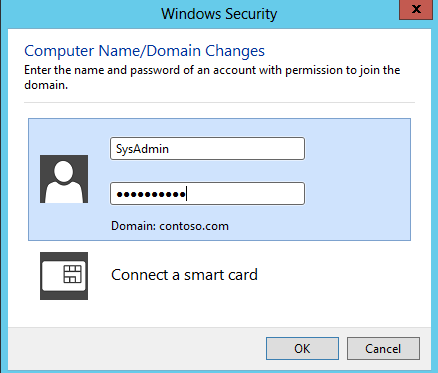Focus the masked password field
The width and height of the screenshot is (438, 373).
click(x=207, y=193)
